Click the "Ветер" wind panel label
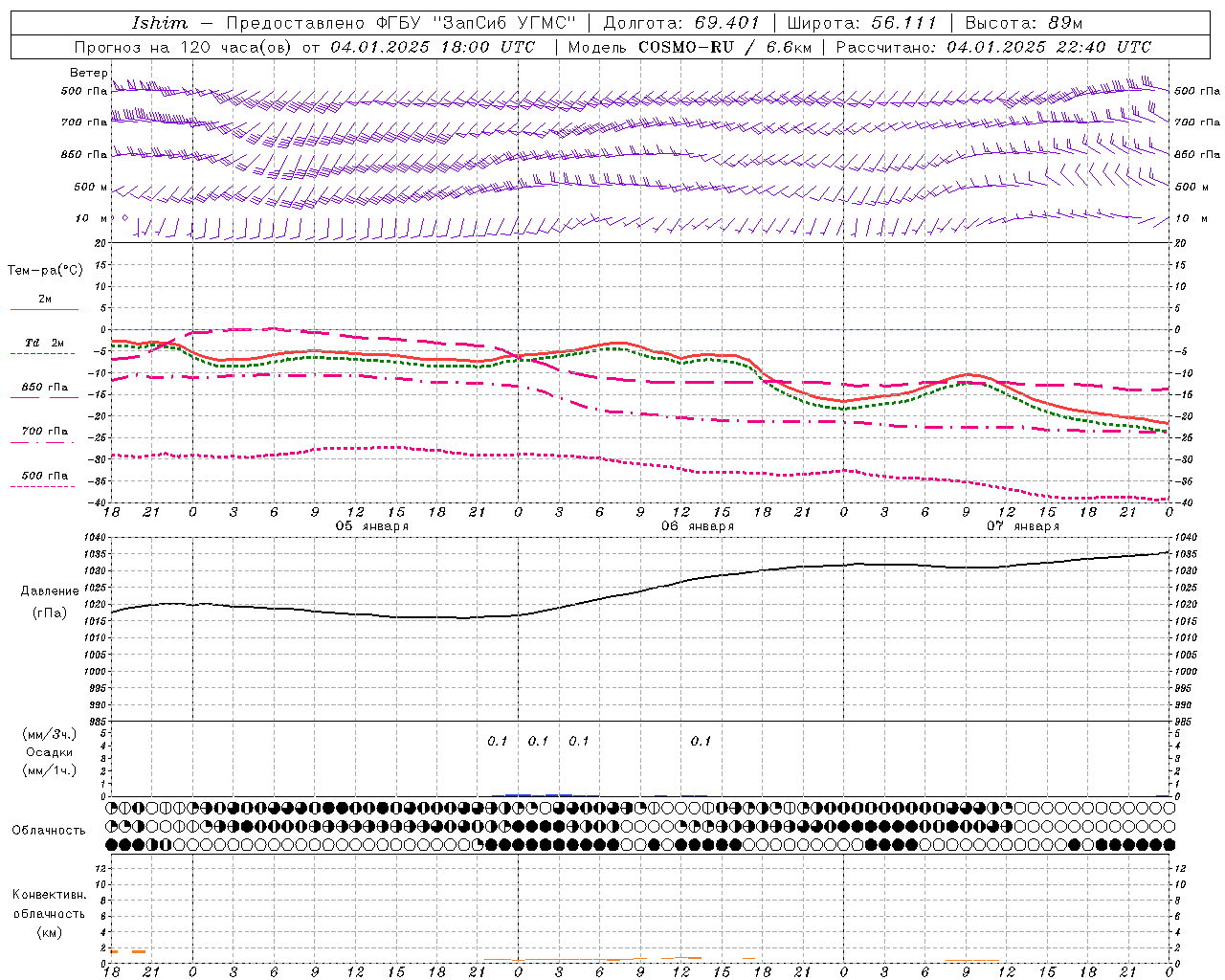This screenshot has height=980, width=1225. click(x=89, y=73)
